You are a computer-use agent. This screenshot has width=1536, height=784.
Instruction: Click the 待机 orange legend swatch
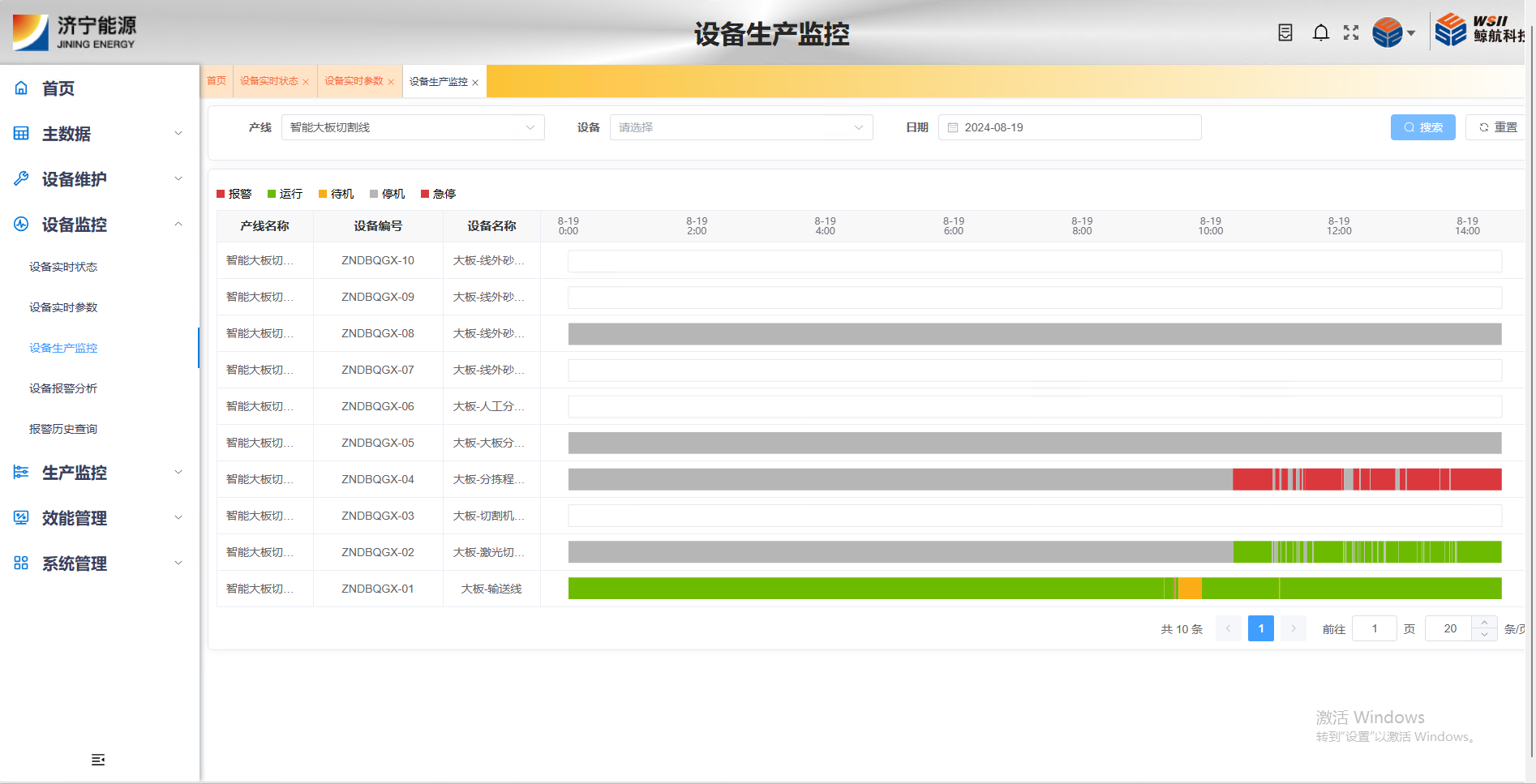tap(323, 194)
